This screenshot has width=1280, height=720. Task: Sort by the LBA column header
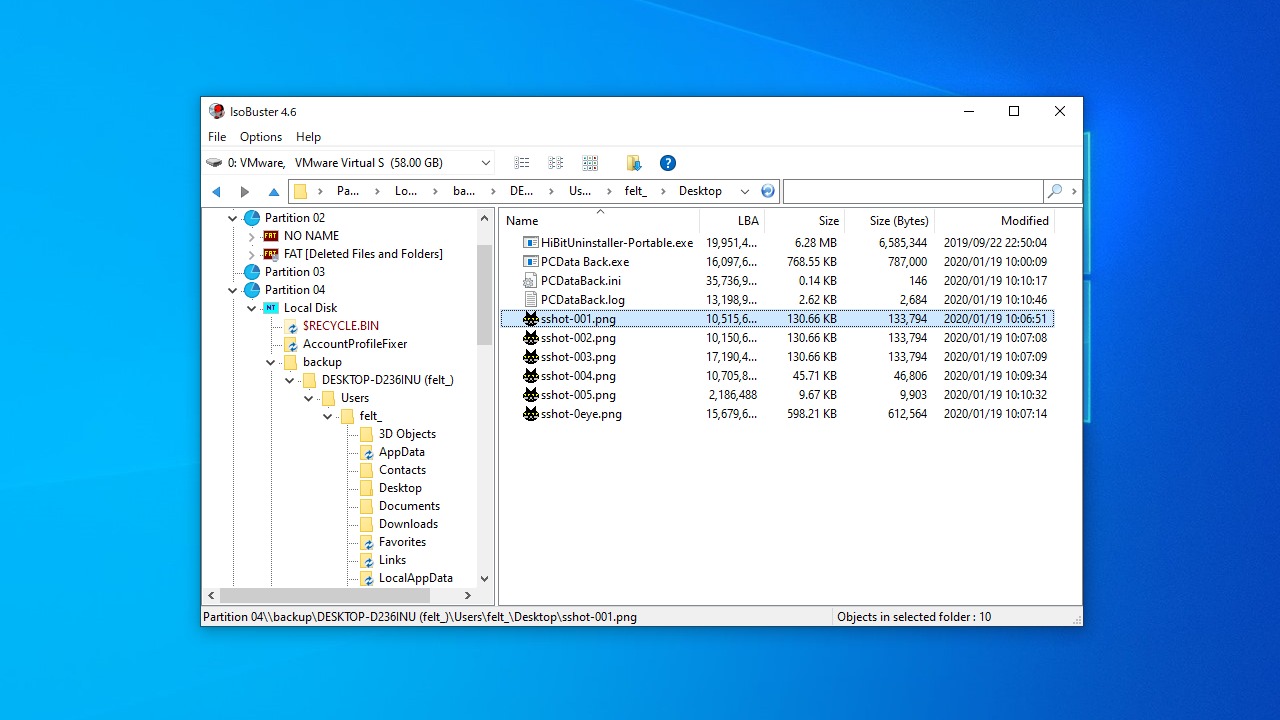tap(732, 221)
